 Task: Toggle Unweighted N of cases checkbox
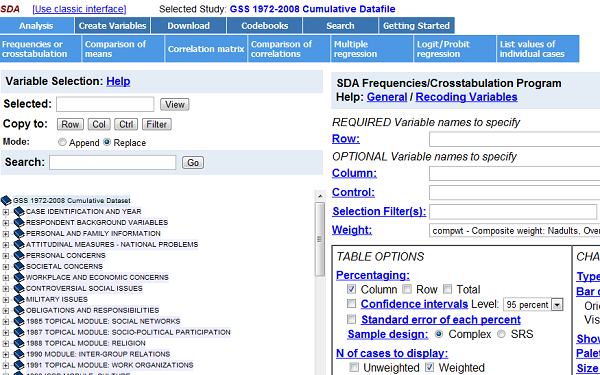click(x=354, y=367)
